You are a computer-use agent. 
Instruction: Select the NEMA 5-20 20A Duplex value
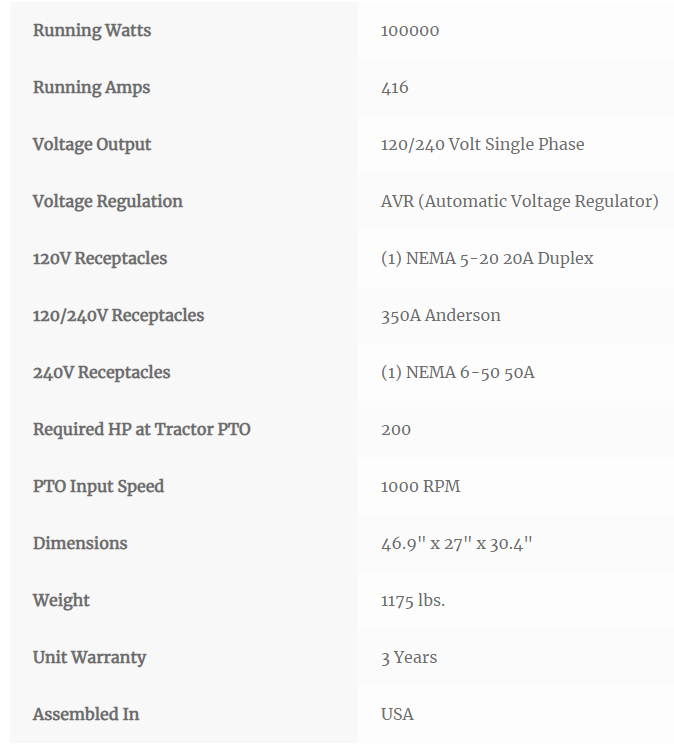(x=487, y=259)
